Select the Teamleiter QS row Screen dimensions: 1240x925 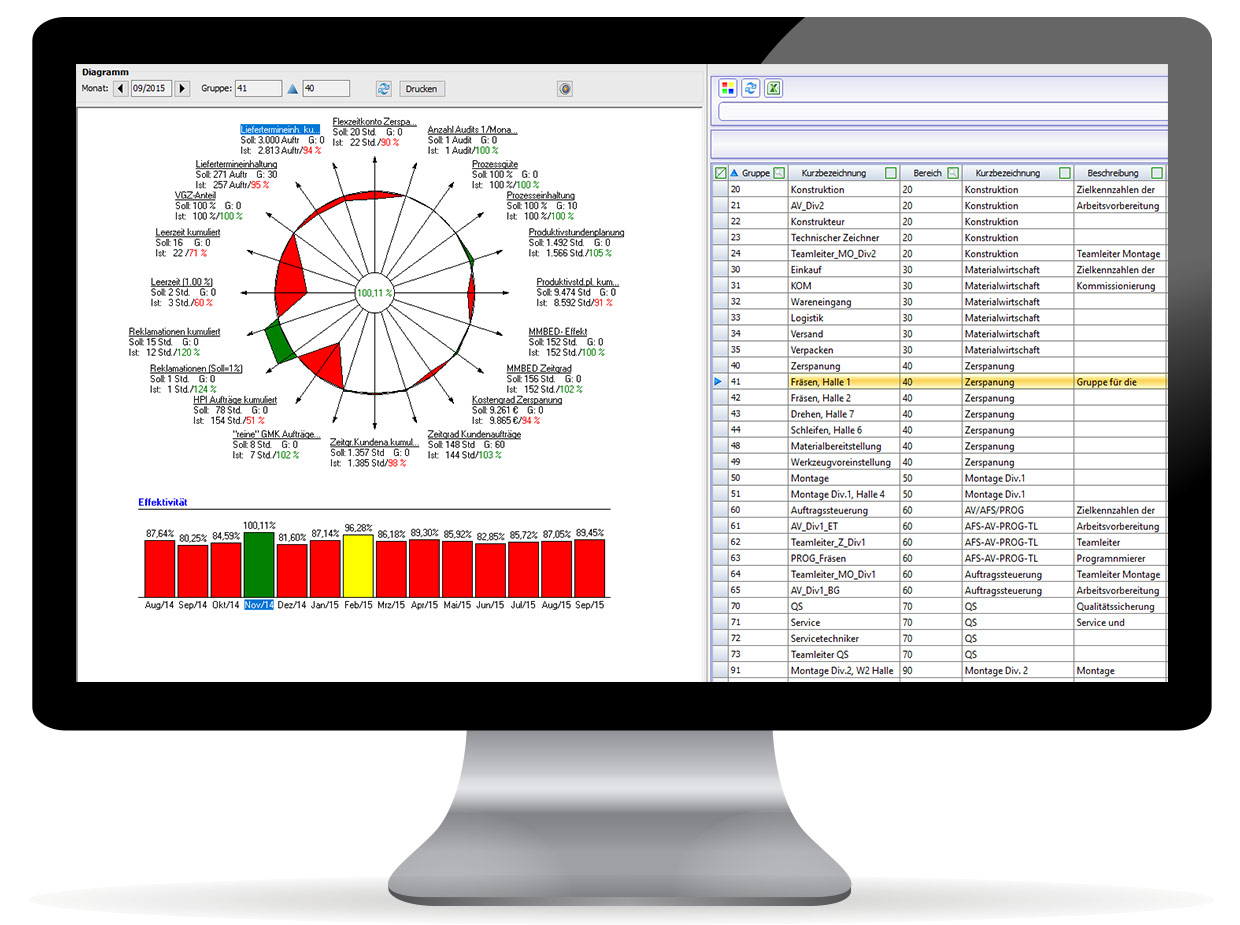click(940, 654)
